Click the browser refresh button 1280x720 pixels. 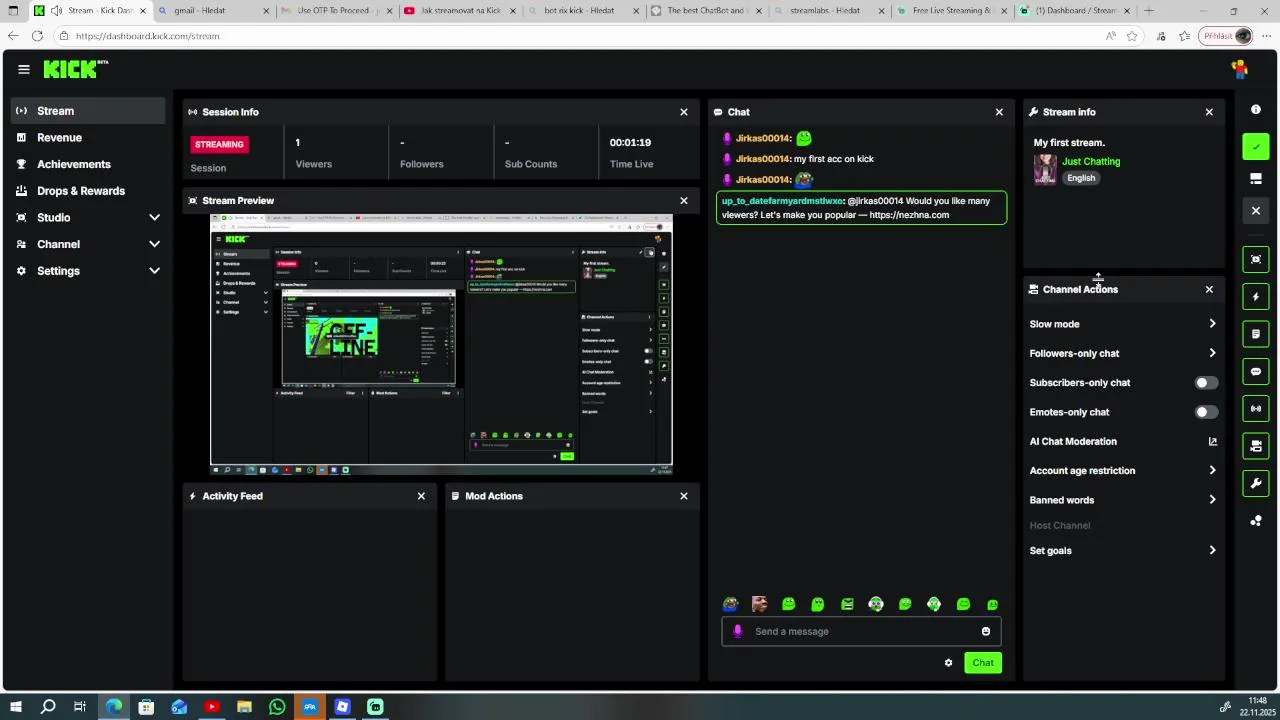[x=37, y=36]
